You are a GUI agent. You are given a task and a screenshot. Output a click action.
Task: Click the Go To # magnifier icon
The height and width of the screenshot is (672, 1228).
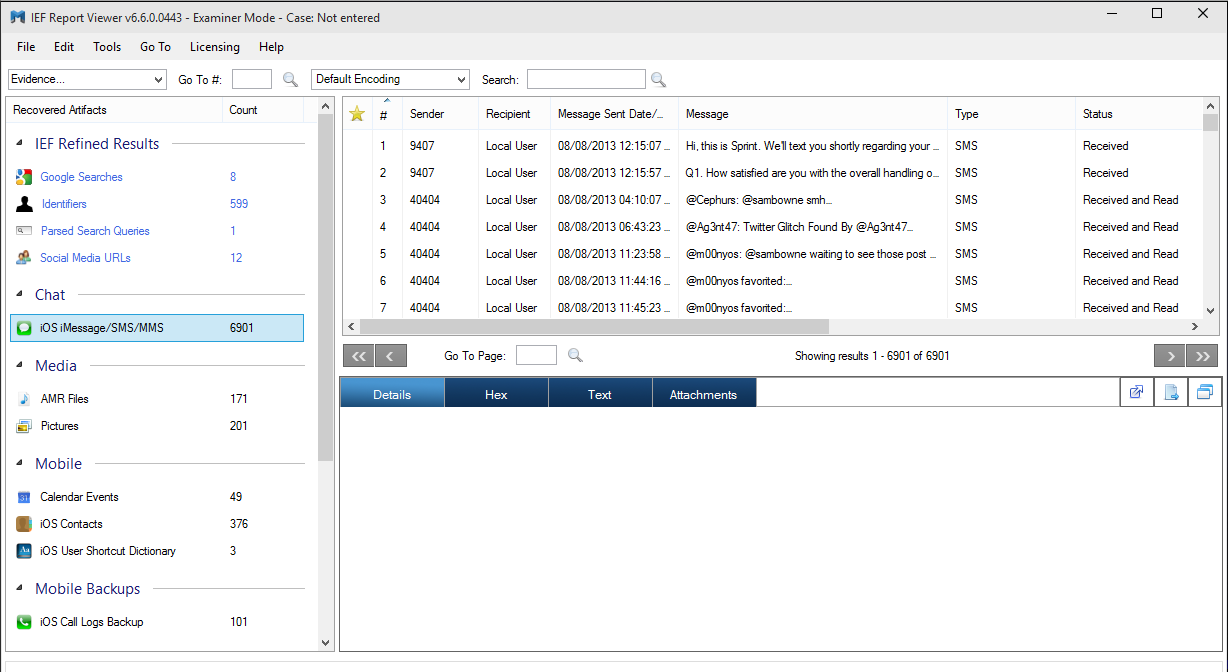(x=290, y=80)
